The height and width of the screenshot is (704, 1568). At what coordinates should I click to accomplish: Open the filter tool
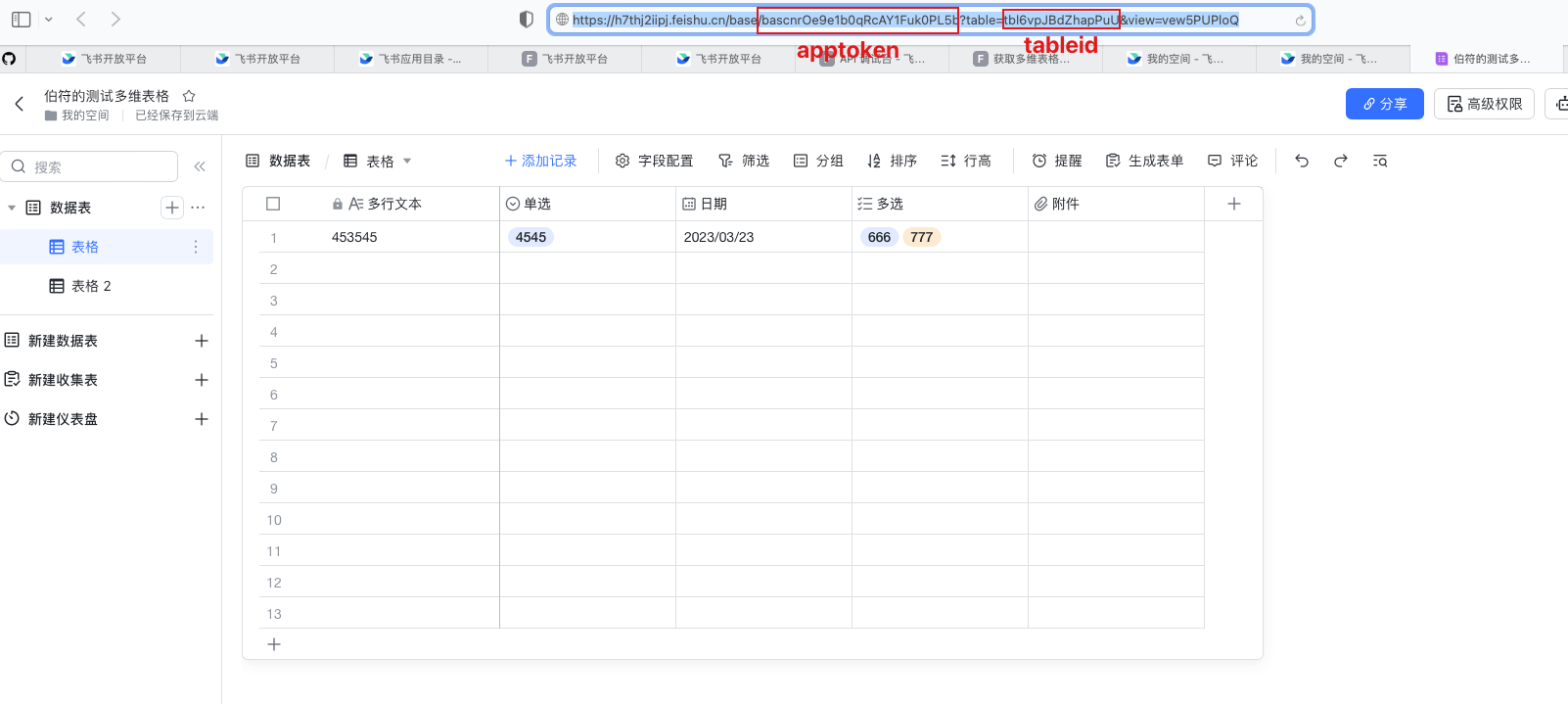[x=744, y=161]
